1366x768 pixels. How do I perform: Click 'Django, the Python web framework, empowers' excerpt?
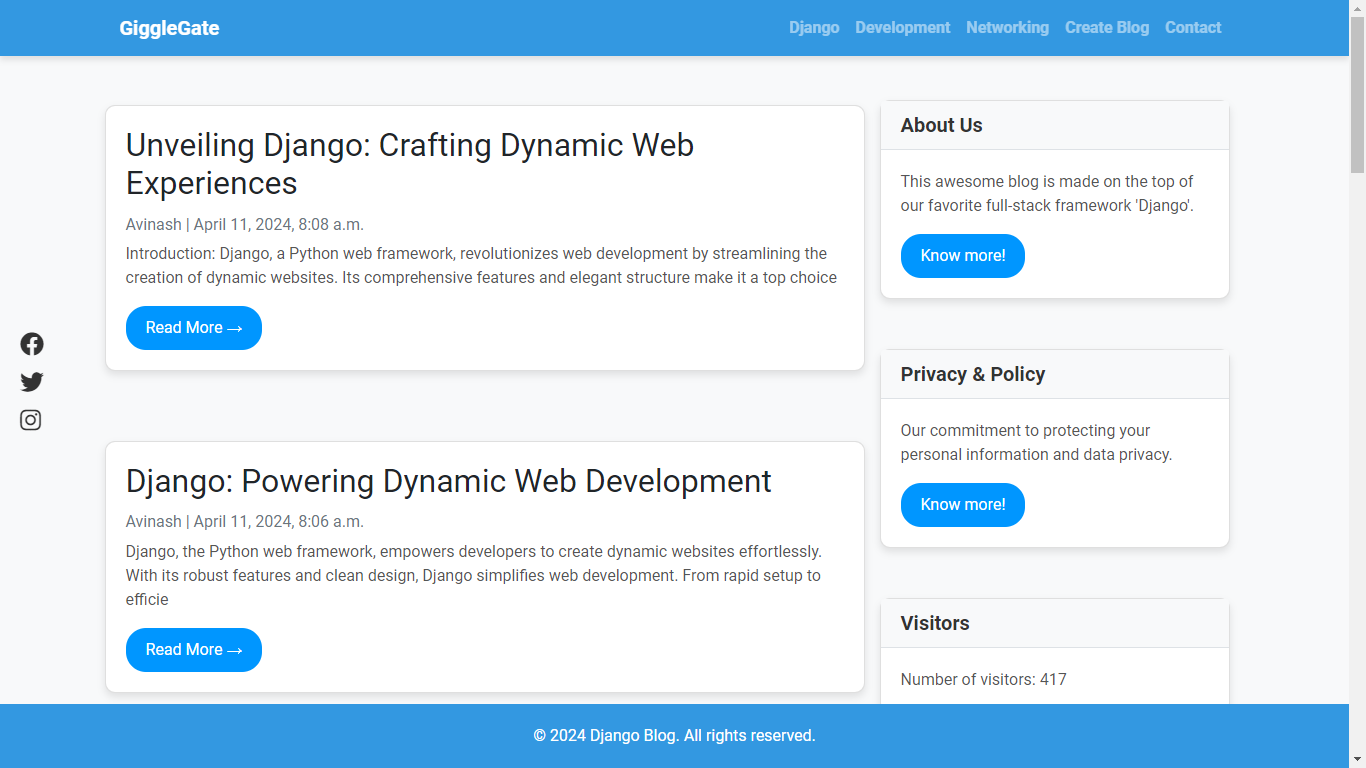[x=474, y=575]
